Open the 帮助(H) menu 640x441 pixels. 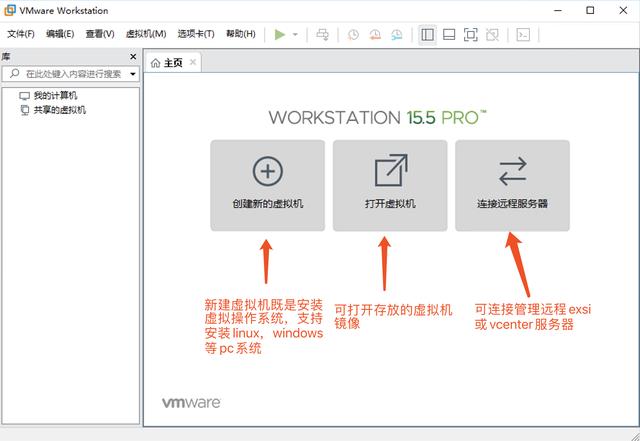241,34
